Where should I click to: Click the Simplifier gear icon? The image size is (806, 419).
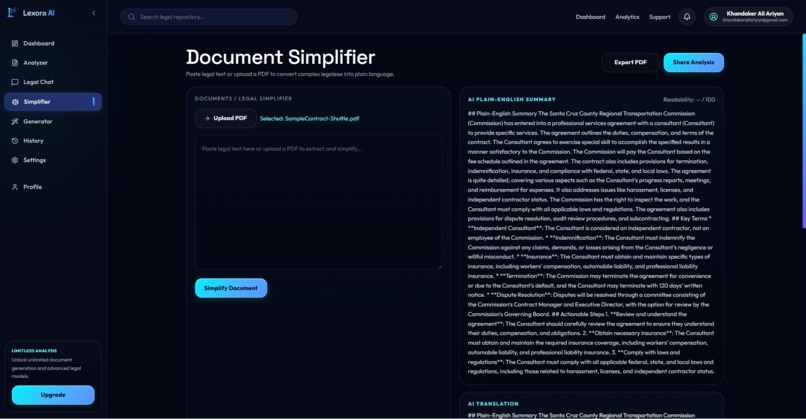point(15,102)
